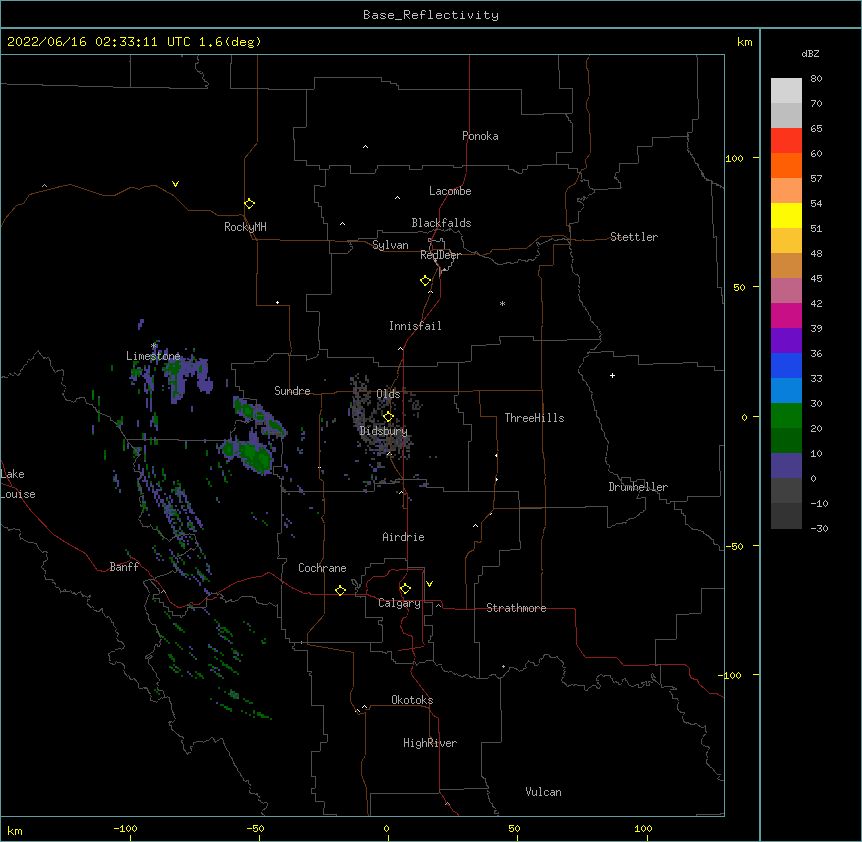The height and width of the screenshot is (842, 862).
Task: Click the Sundre town label
Action: click(x=292, y=391)
